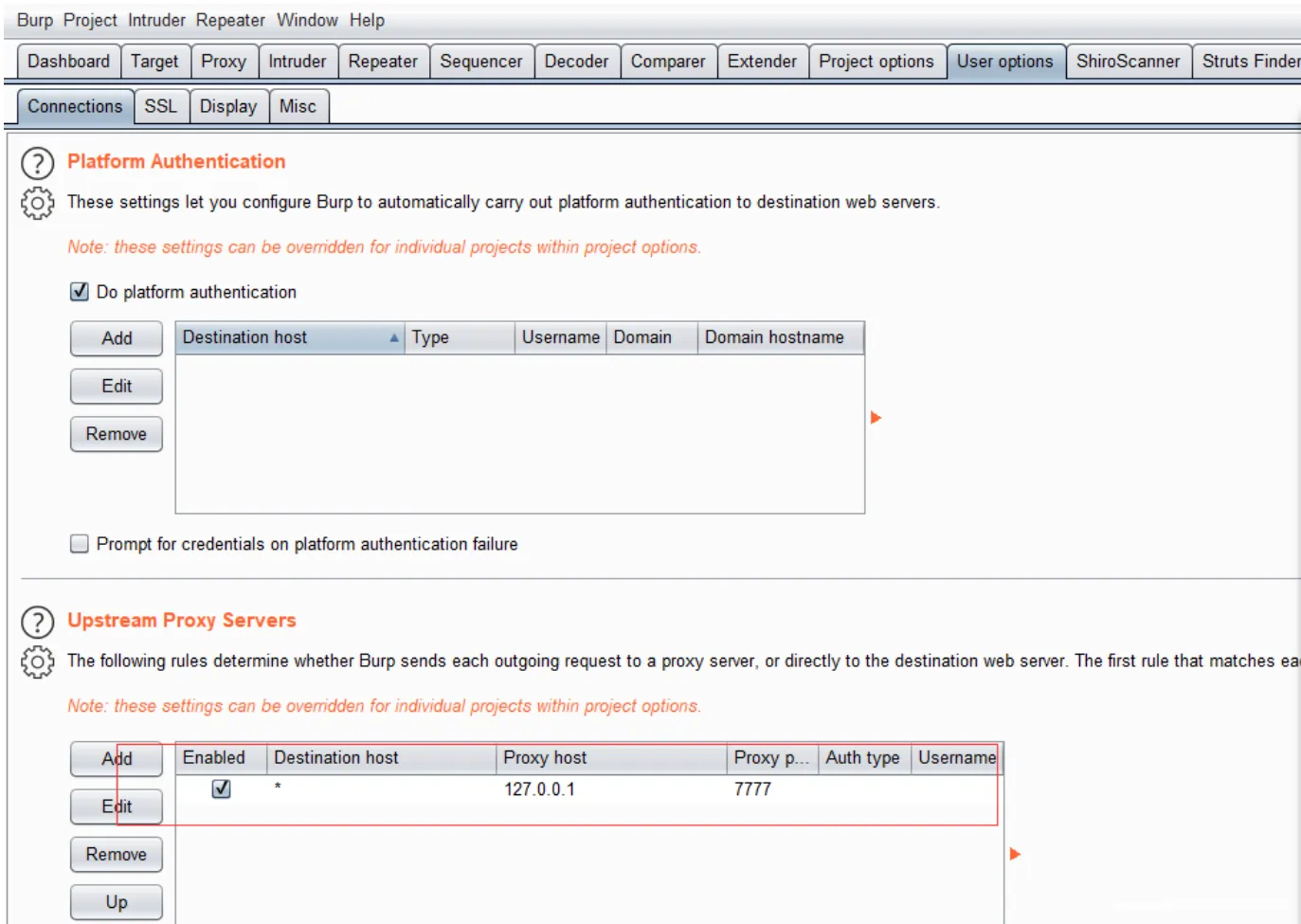Image resolution: width=1301 pixels, height=924 pixels.
Task: Click the Platform Authentication help question-mark icon
Action: pyautogui.click(x=37, y=164)
